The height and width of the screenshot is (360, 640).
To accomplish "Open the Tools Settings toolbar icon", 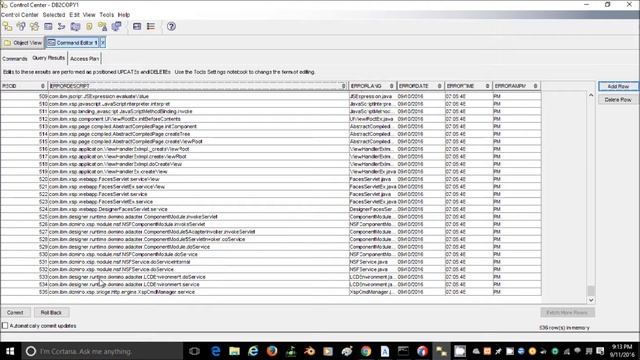I will [137, 27].
